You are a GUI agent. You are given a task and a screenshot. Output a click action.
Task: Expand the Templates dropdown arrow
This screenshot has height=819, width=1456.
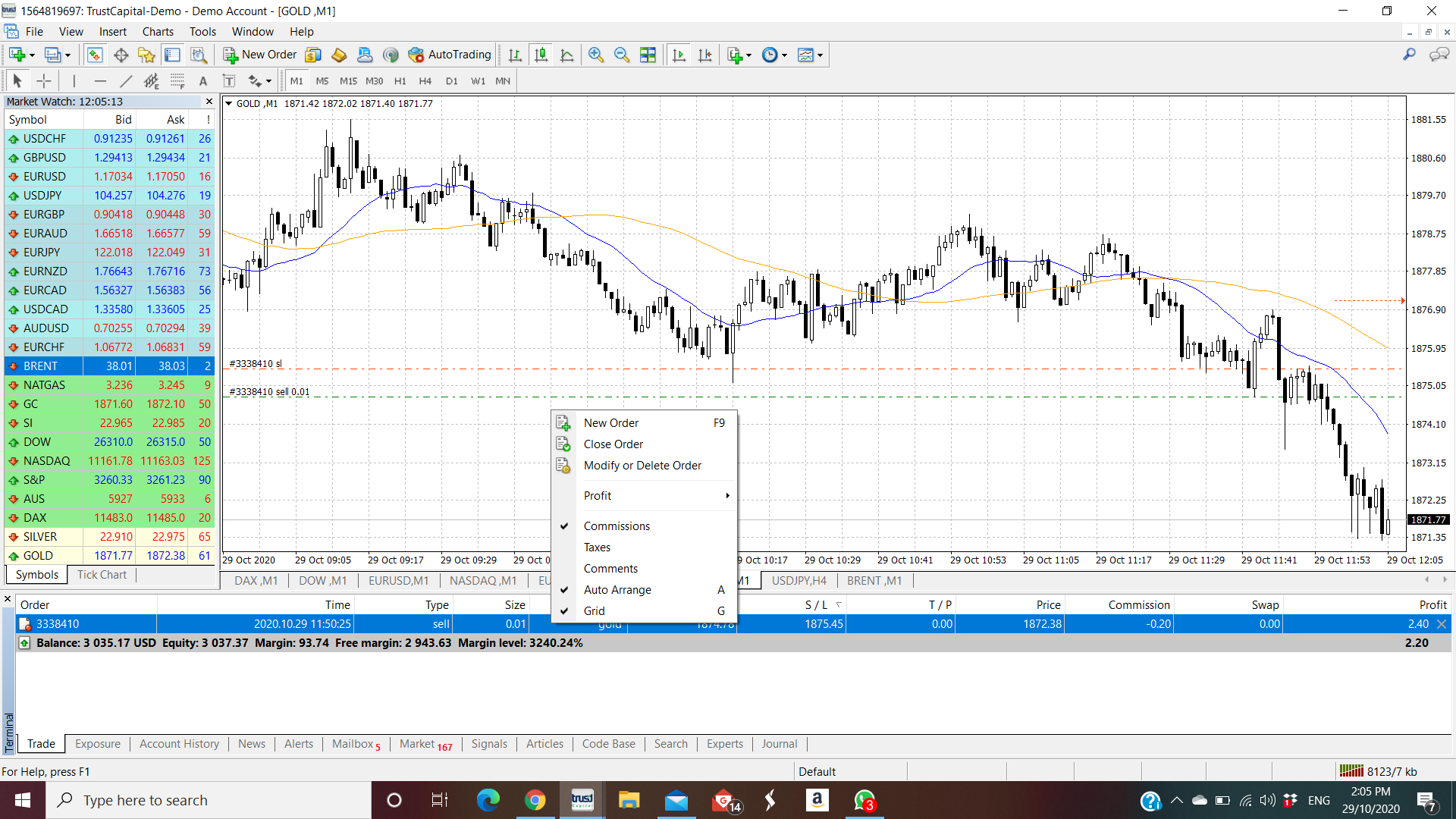tap(820, 55)
